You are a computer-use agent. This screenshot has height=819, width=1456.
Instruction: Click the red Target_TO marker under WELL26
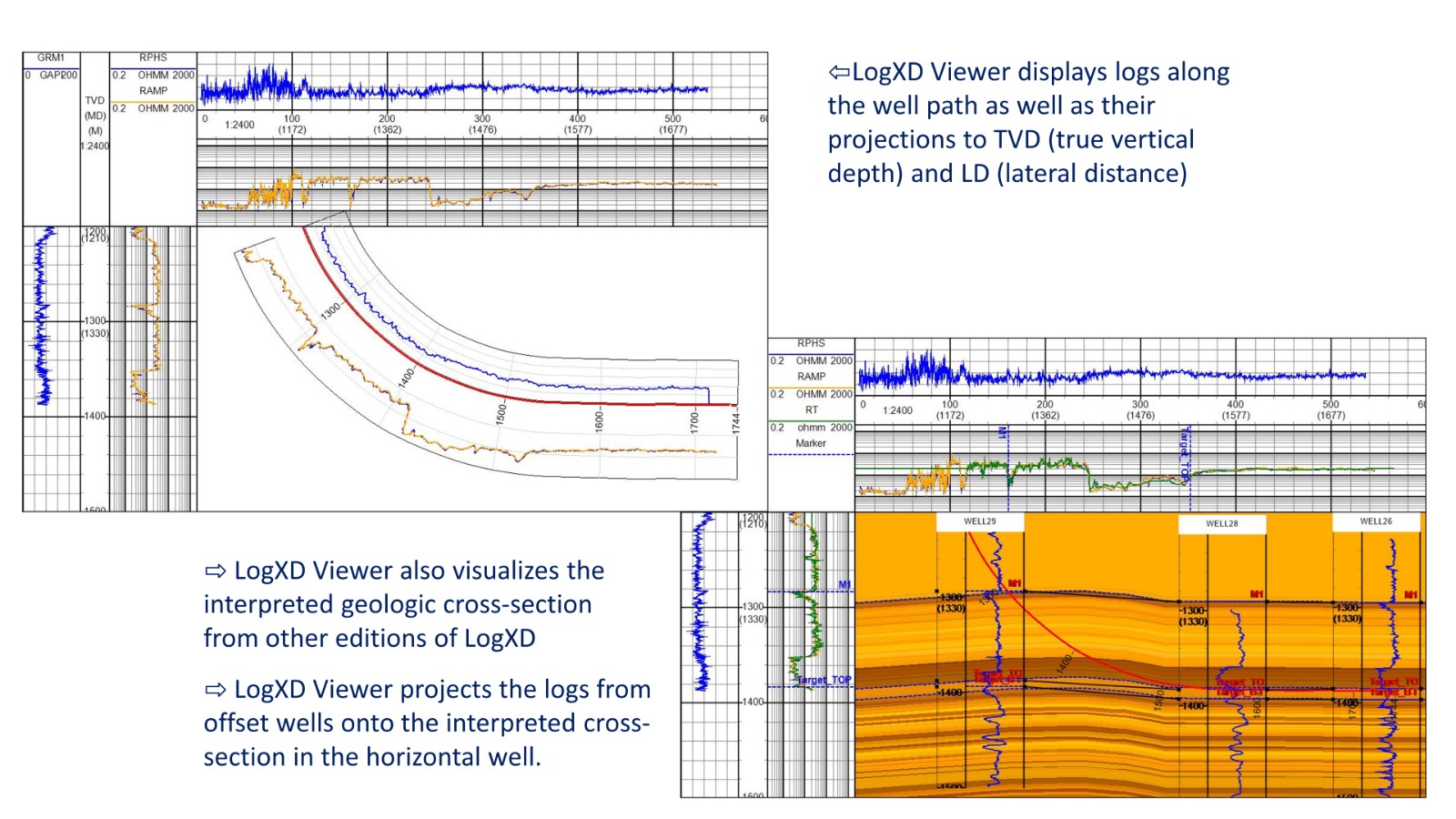click(1394, 681)
